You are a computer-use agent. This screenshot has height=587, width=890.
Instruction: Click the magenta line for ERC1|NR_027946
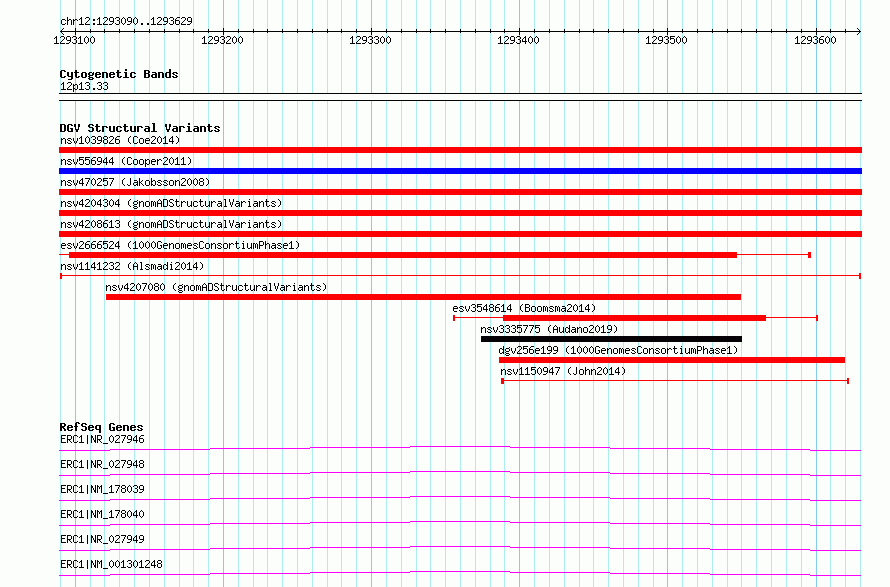(460, 448)
